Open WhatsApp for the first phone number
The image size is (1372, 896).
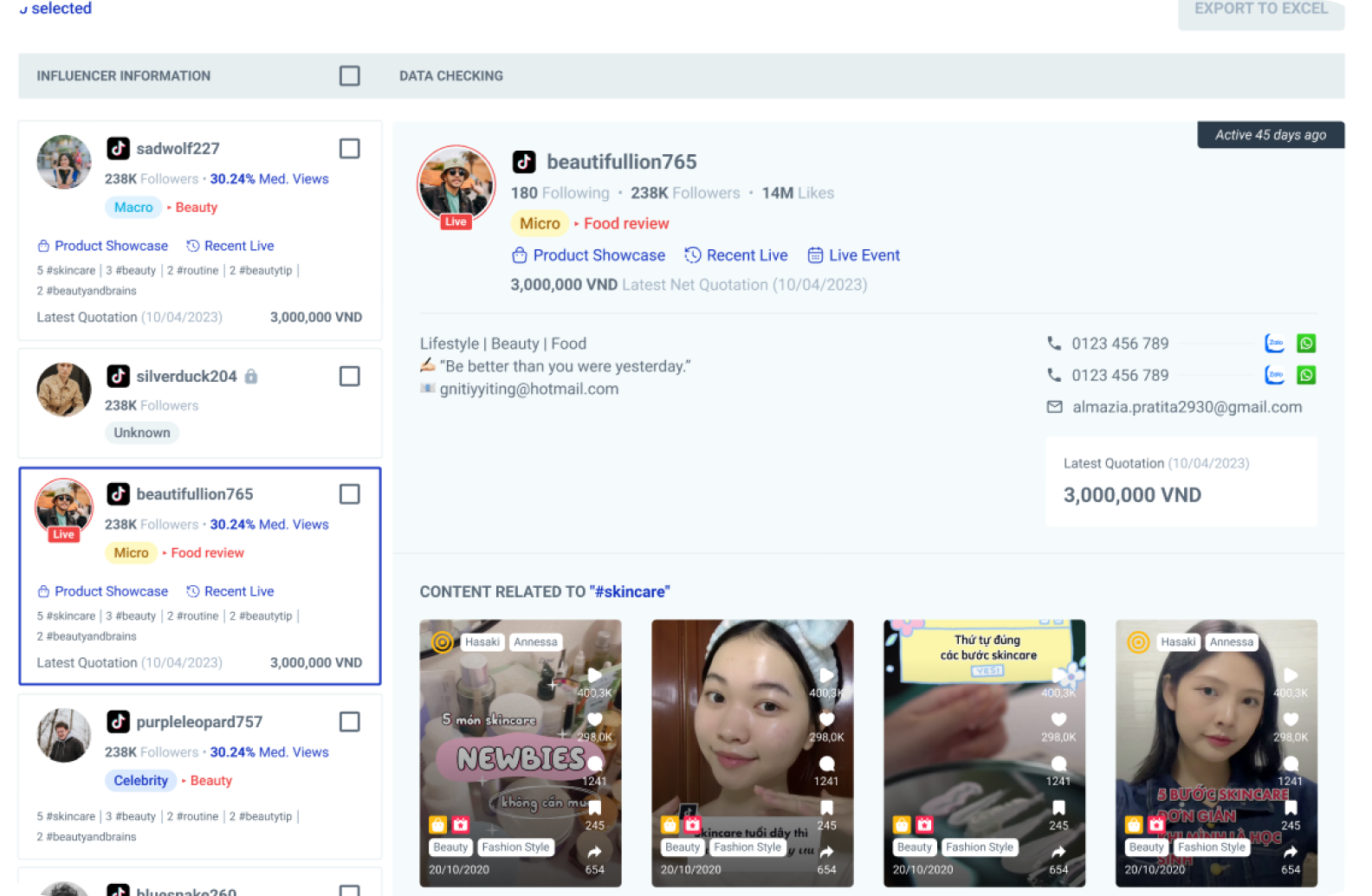[x=1306, y=344]
